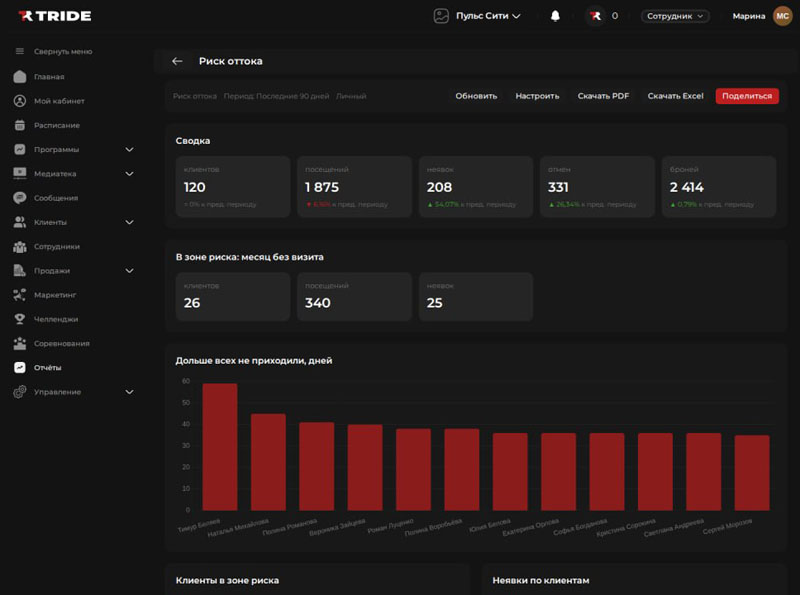Image resolution: width=800 pixels, height=595 pixels.
Task: Click the Обновить button
Action: 476,96
